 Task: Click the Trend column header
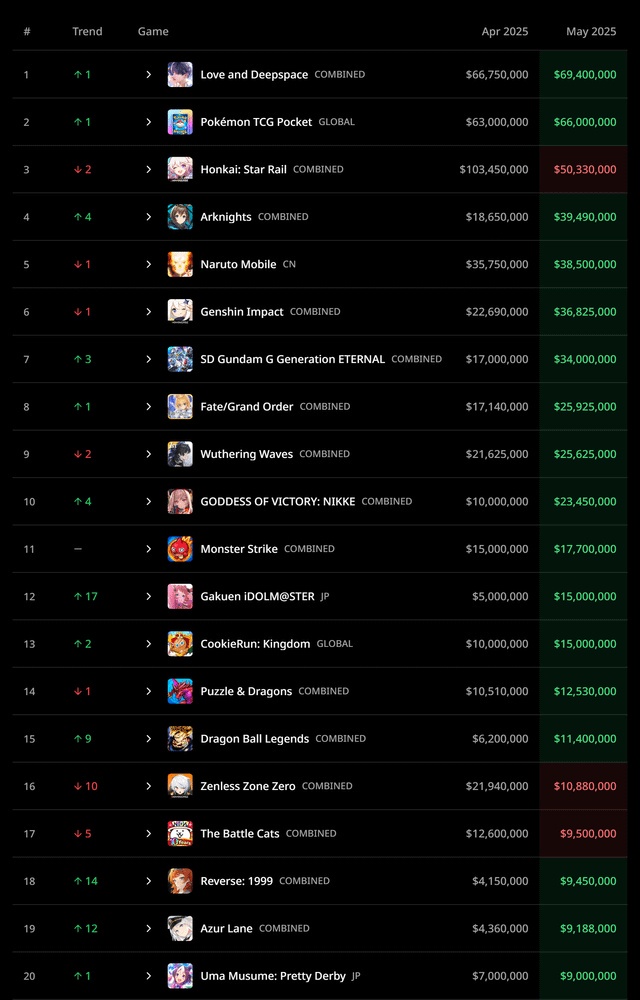87,32
